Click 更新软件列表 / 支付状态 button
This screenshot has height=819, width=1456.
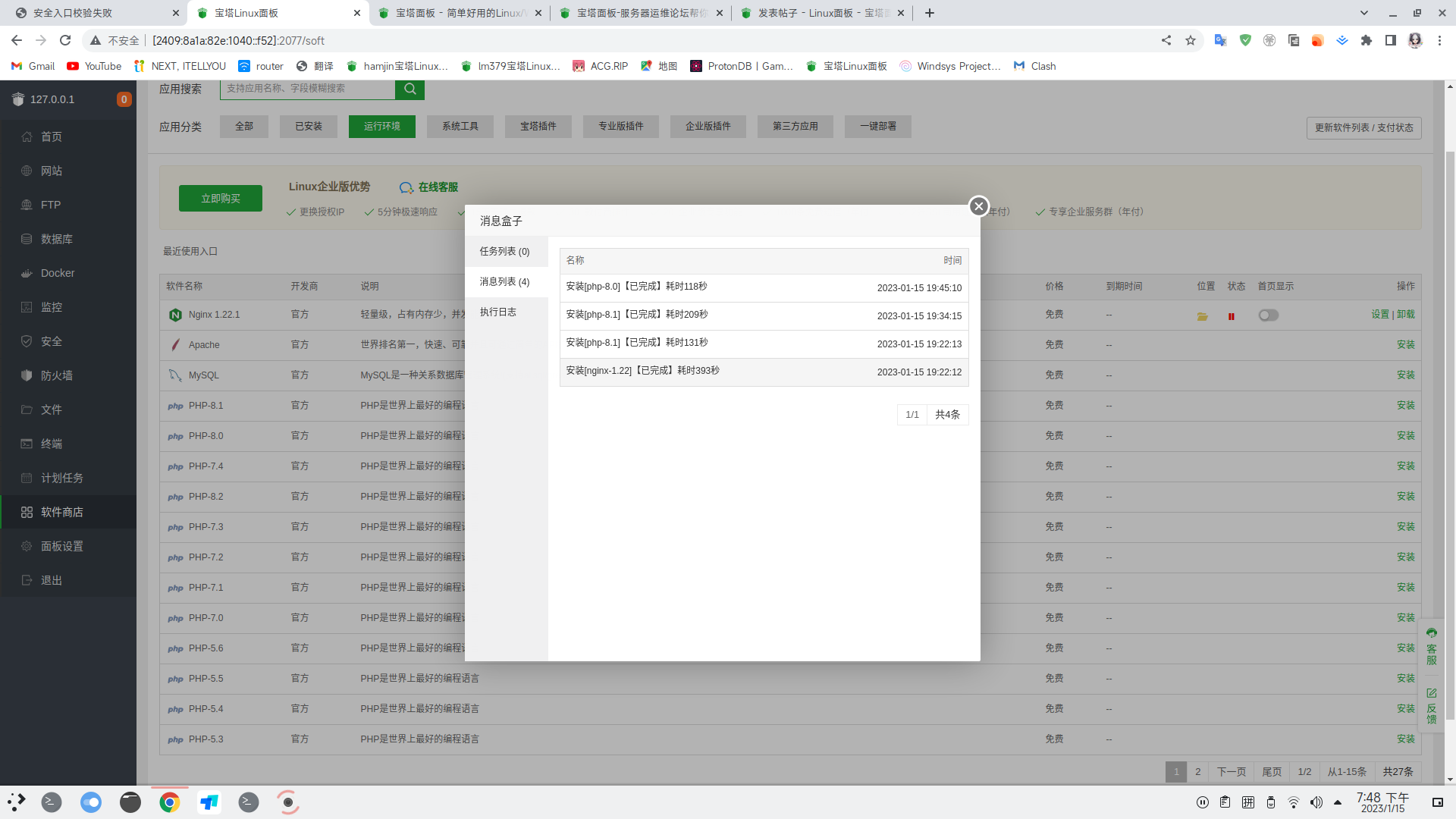coord(1363,127)
